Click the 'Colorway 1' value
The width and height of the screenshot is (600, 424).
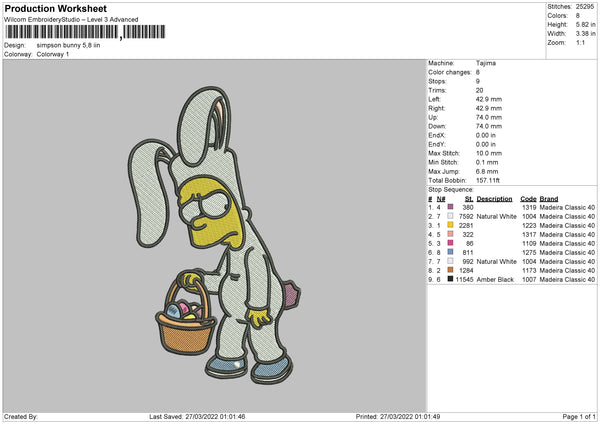[x=53, y=54]
